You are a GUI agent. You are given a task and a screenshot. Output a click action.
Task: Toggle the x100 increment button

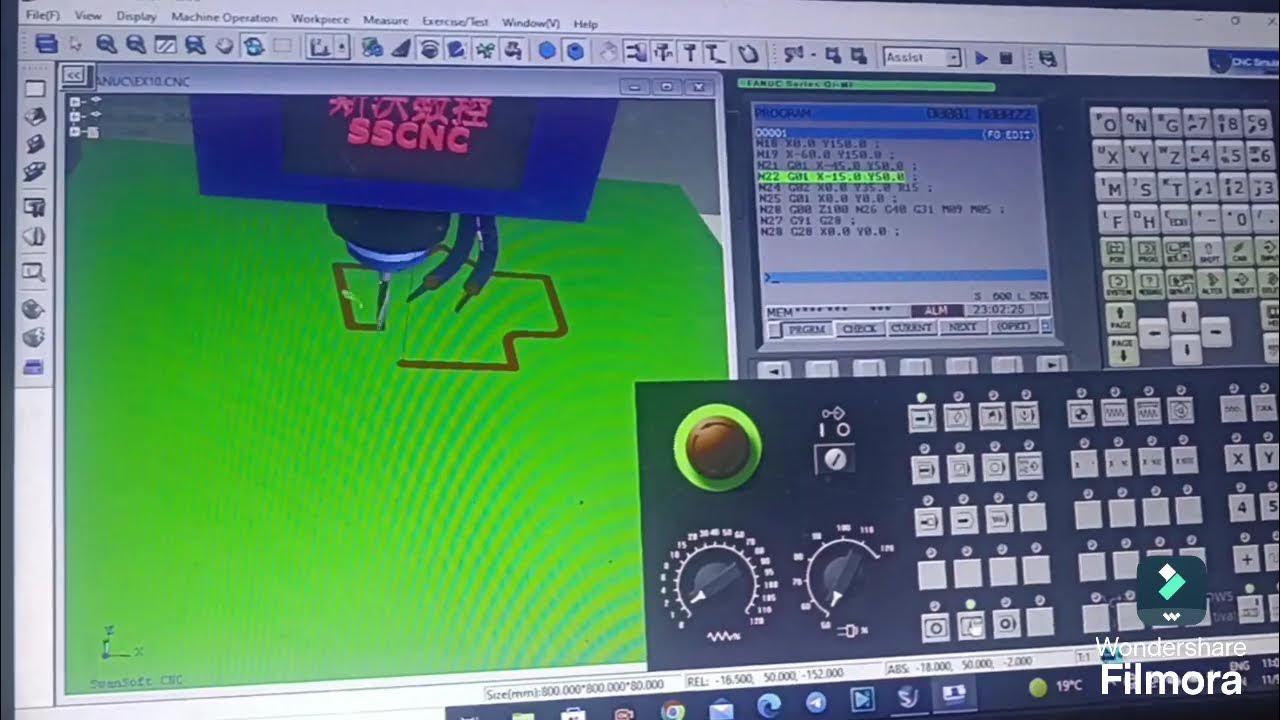(1152, 461)
